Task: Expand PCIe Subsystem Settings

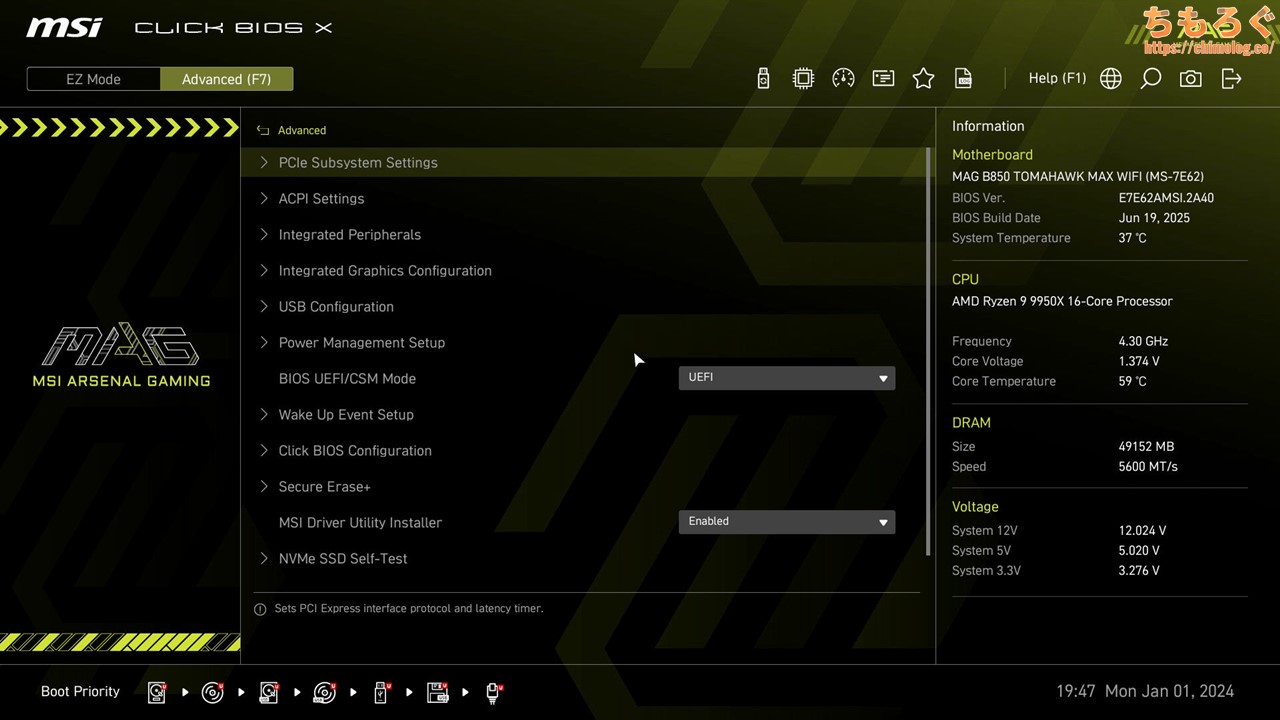Action: pos(357,163)
